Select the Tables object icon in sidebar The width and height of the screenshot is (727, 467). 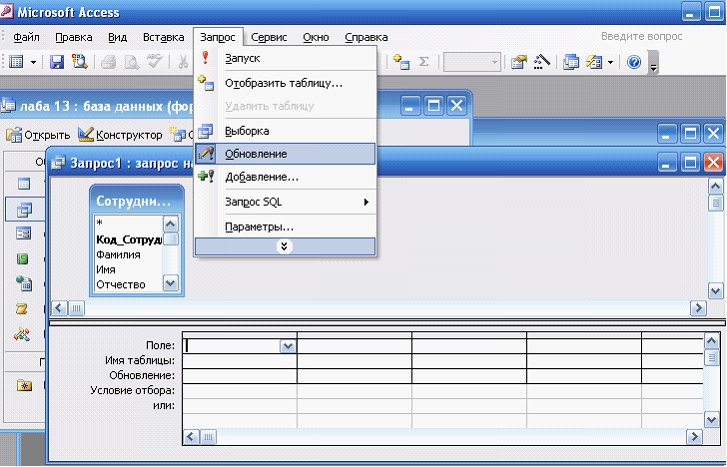(x=24, y=184)
